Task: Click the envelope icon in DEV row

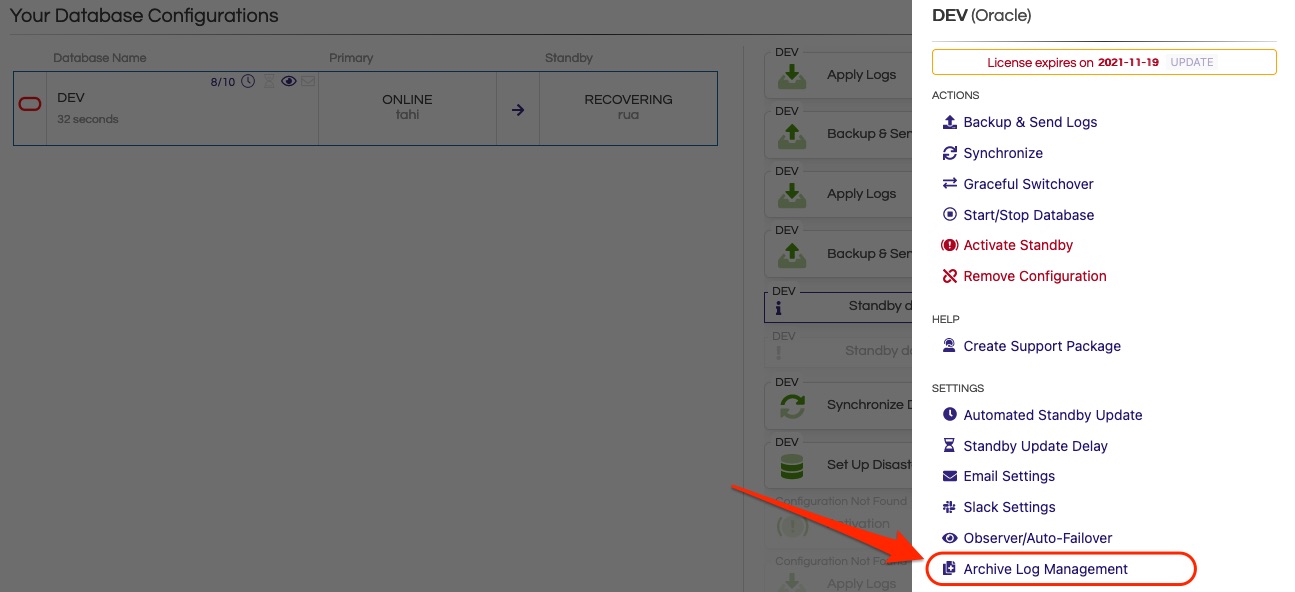Action: (308, 82)
